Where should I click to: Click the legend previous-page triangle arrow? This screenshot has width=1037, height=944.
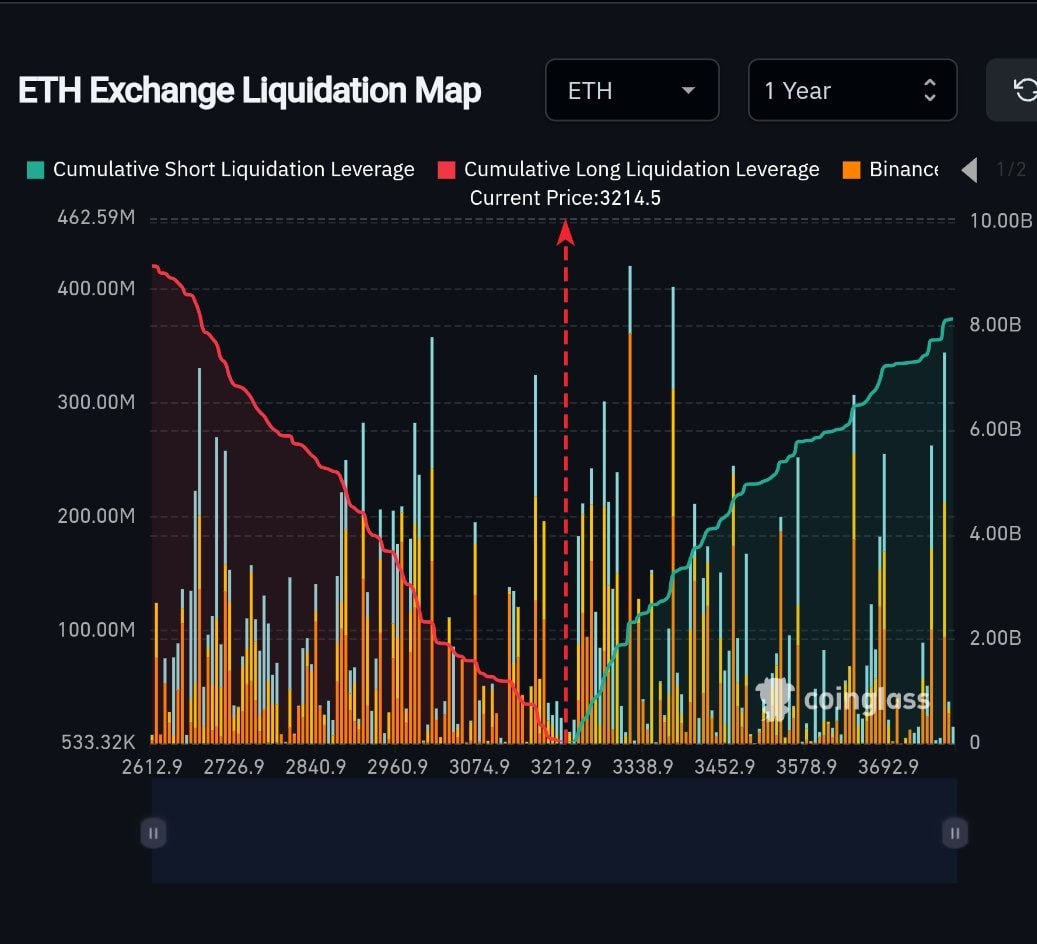969,170
